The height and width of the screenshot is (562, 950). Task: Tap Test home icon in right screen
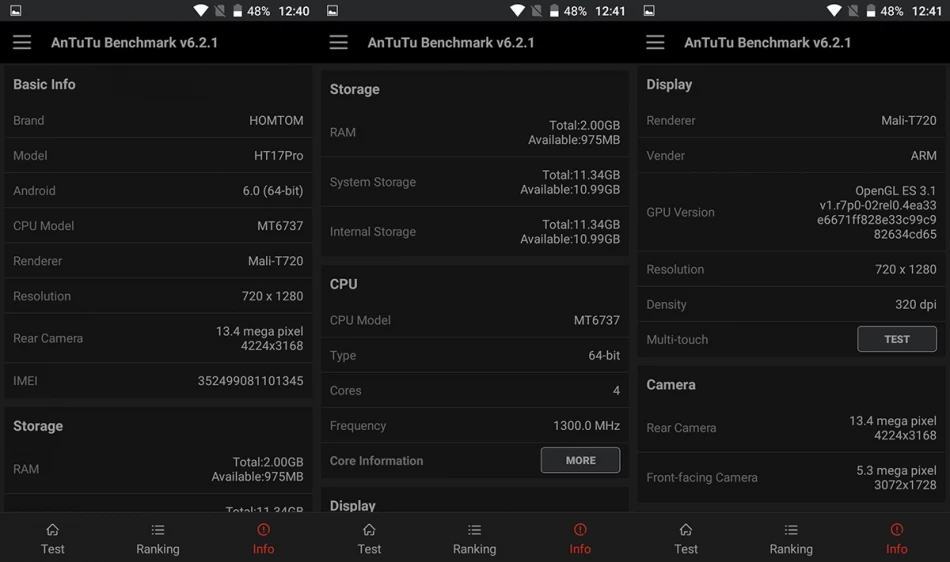[686, 530]
